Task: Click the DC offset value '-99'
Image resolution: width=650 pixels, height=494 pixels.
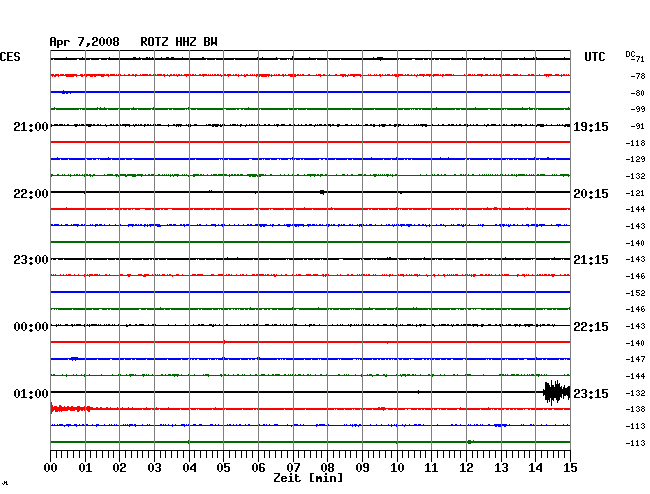Action: click(x=638, y=109)
